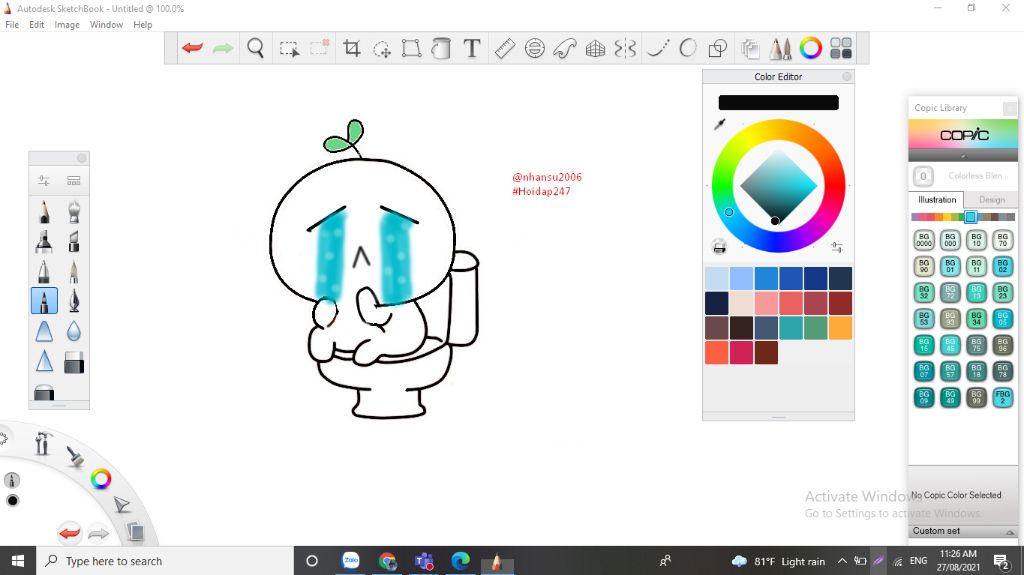Expand the Custom set section
This screenshot has width=1024, height=575.
pos(1010,532)
